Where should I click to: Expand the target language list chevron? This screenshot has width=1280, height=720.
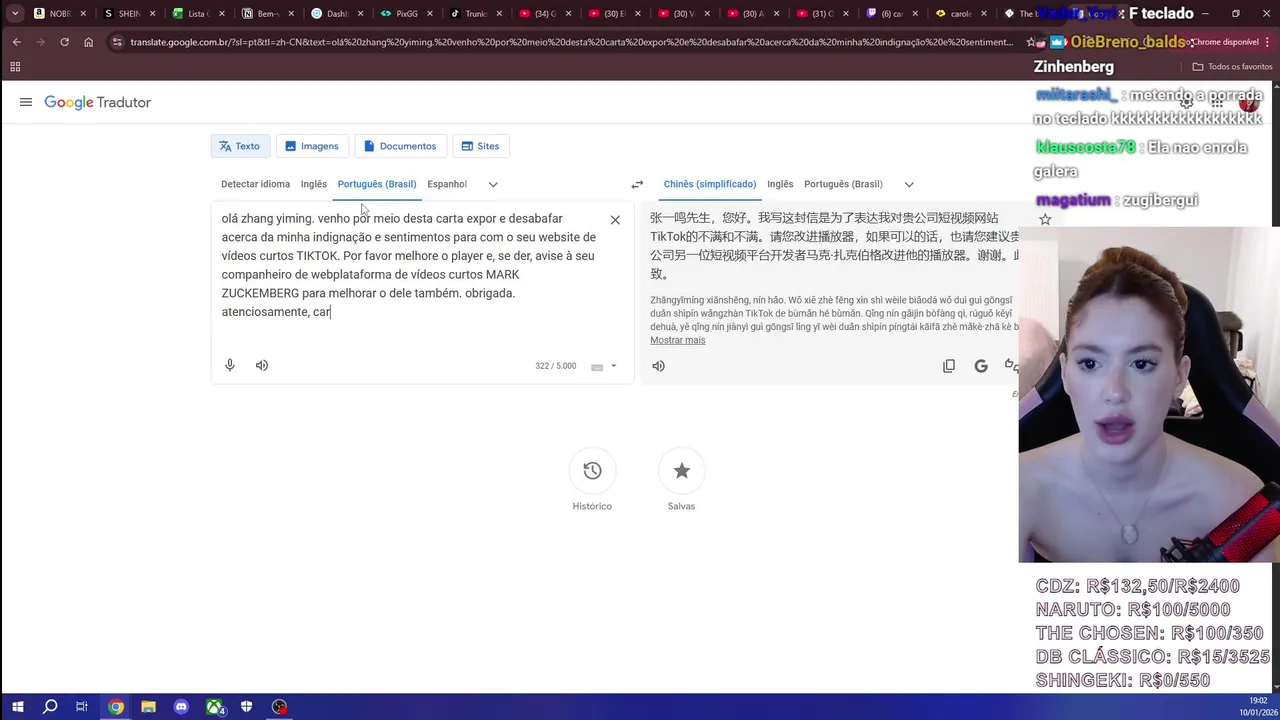909,184
